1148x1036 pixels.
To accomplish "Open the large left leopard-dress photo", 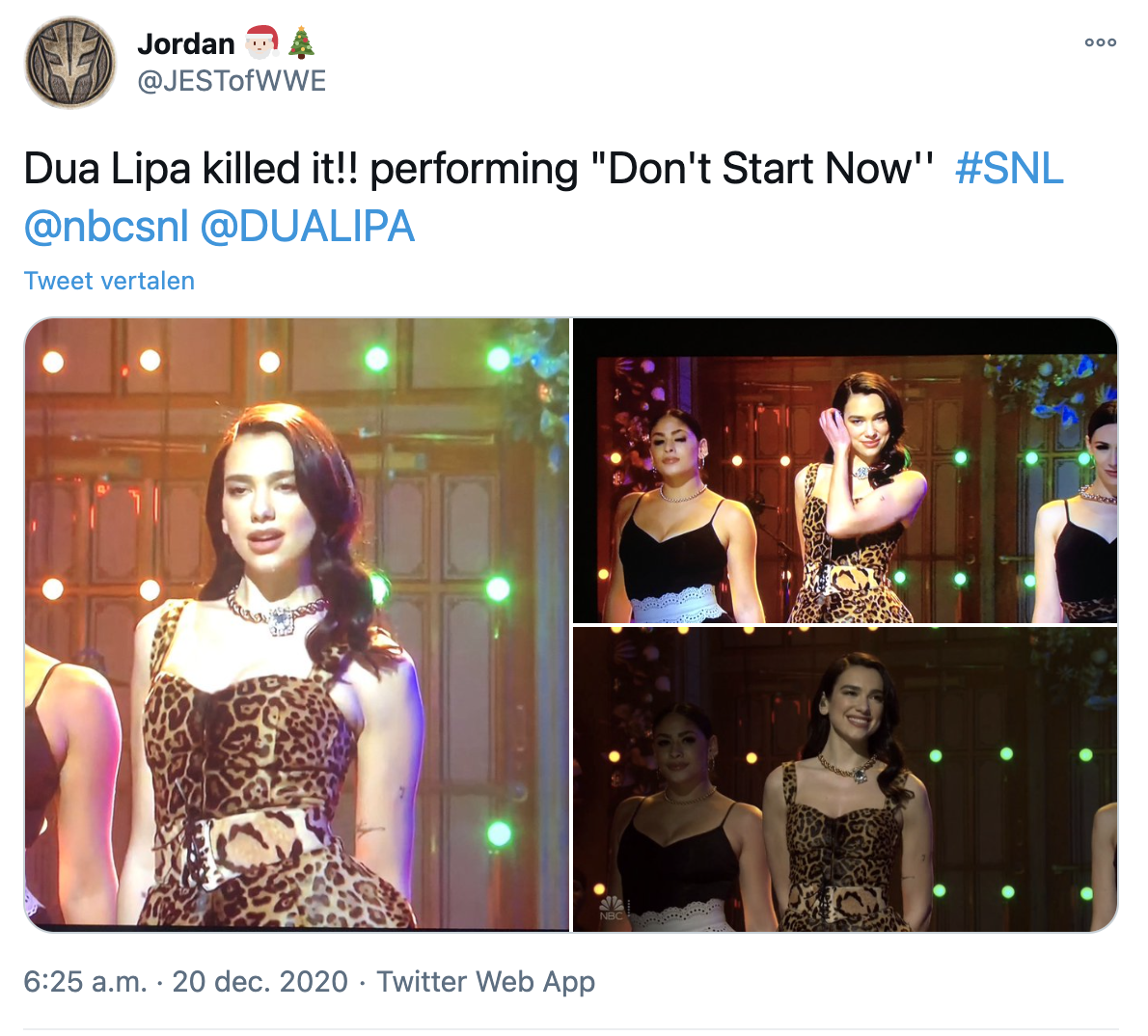I will [297, 624].
